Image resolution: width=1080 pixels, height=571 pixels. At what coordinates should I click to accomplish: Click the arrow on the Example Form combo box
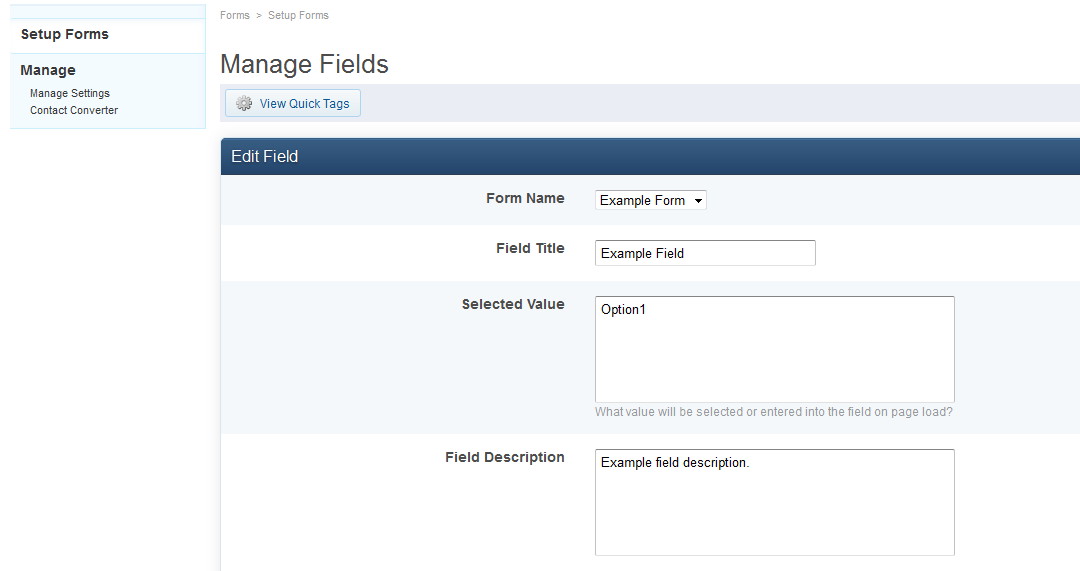(698, 200)
